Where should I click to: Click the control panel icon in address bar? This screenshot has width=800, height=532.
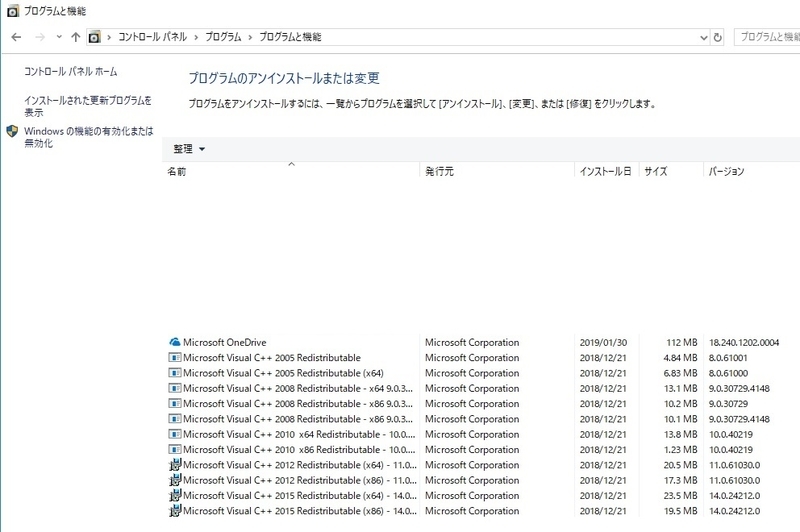(x=94, y=37)
